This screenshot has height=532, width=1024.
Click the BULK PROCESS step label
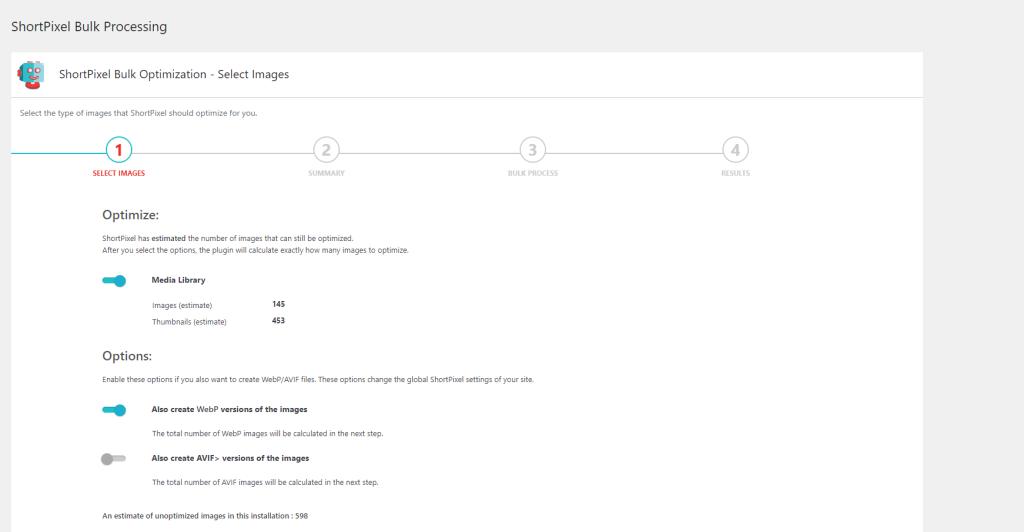[533, 173]
